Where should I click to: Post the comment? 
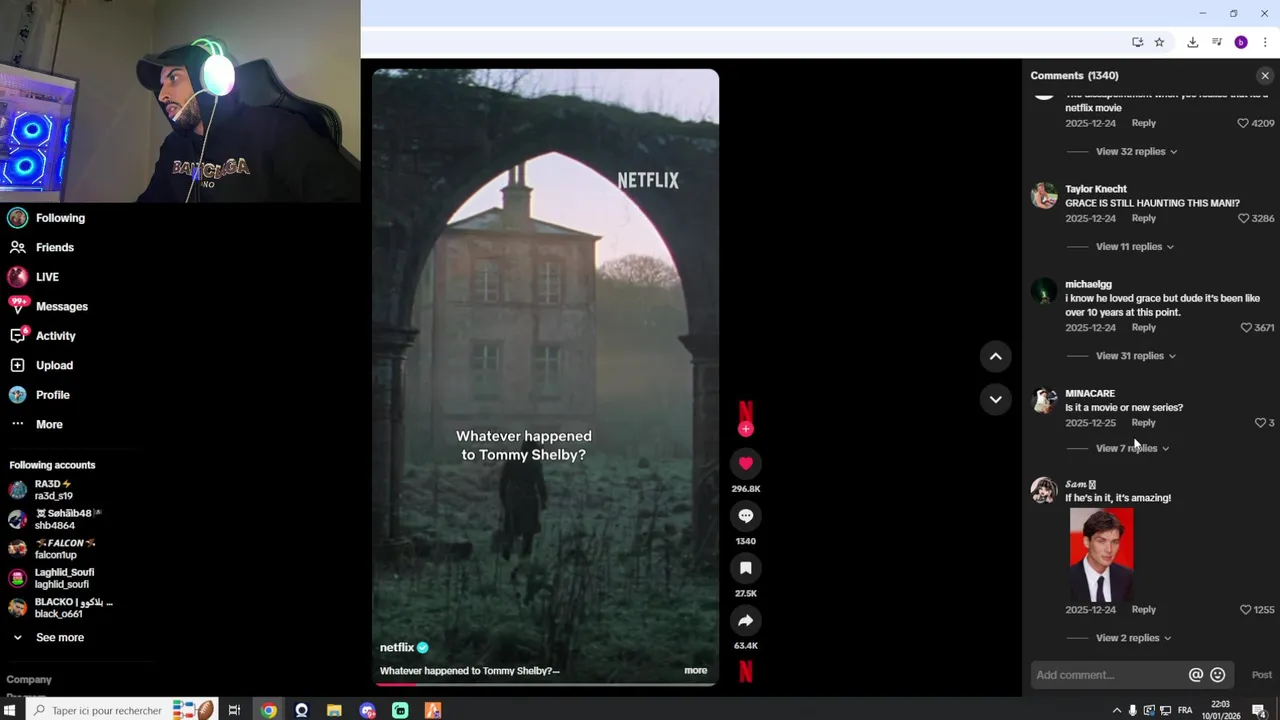pyautogui.click(x=1261, y=675)
